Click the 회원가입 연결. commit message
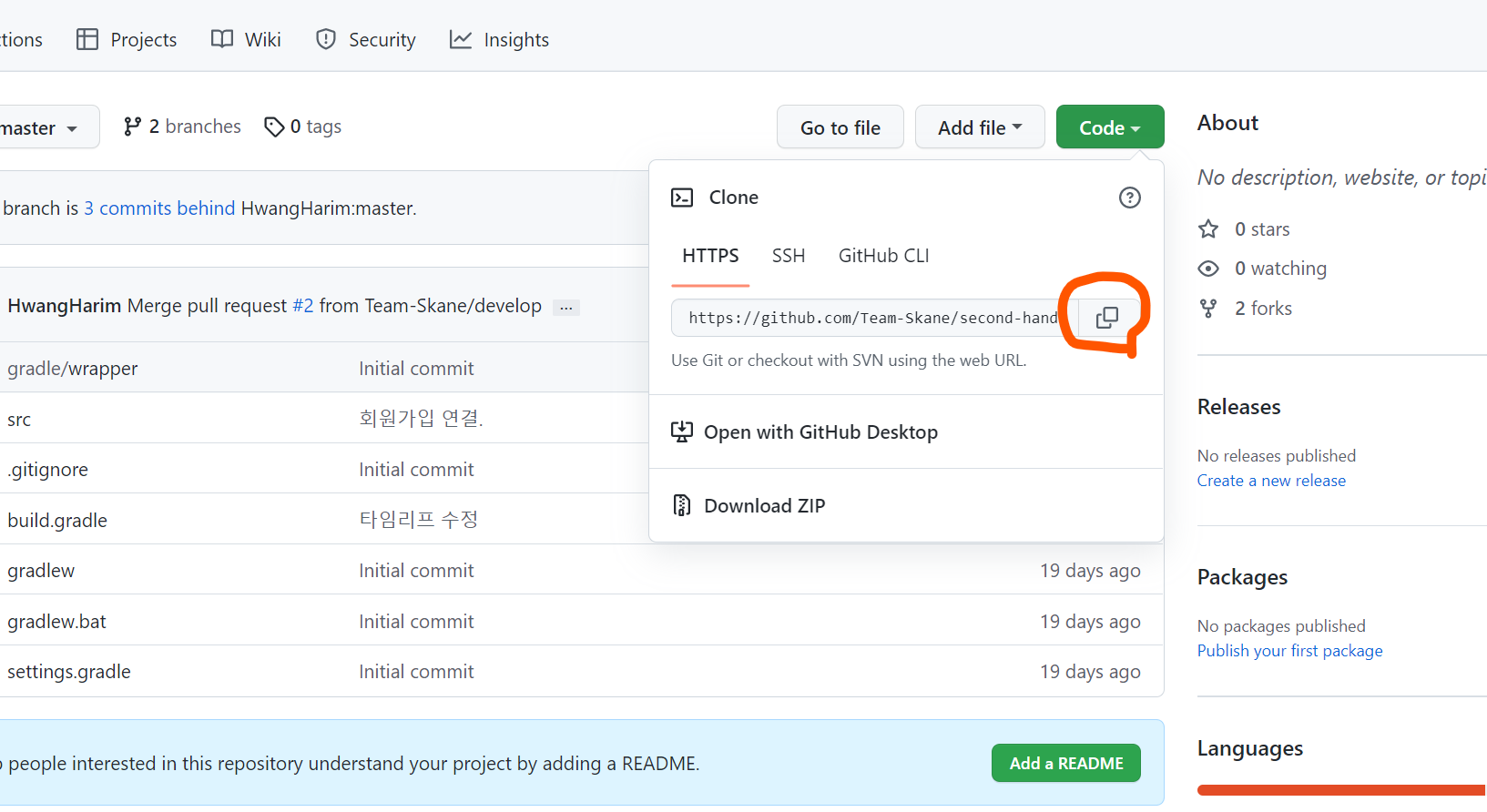1487x812 pixels. coord(421,419)
